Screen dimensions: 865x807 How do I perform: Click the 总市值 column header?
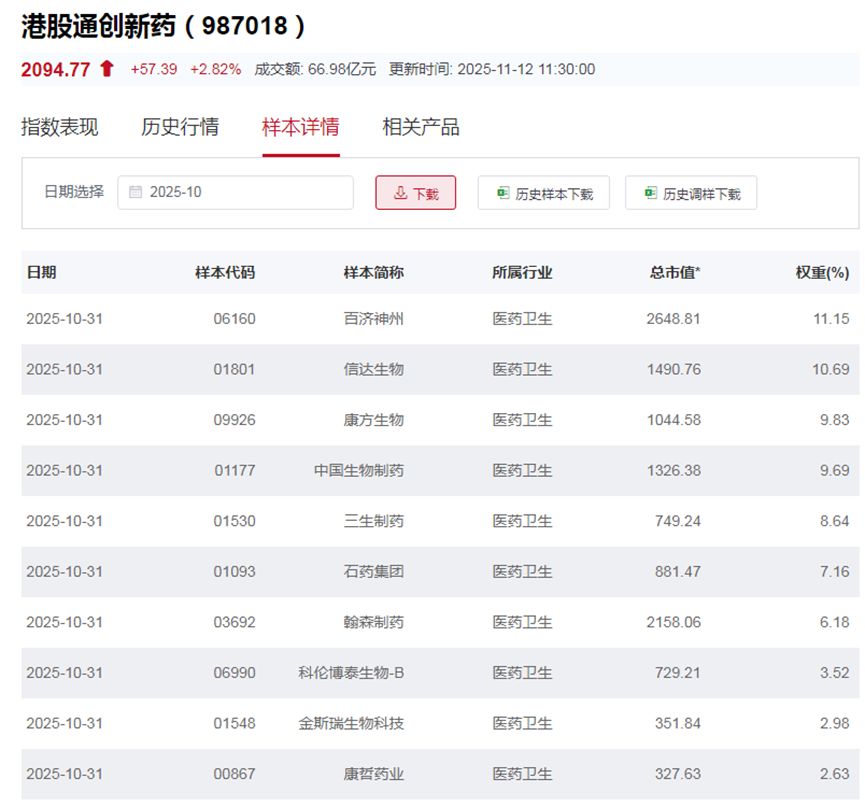point(674,272)
